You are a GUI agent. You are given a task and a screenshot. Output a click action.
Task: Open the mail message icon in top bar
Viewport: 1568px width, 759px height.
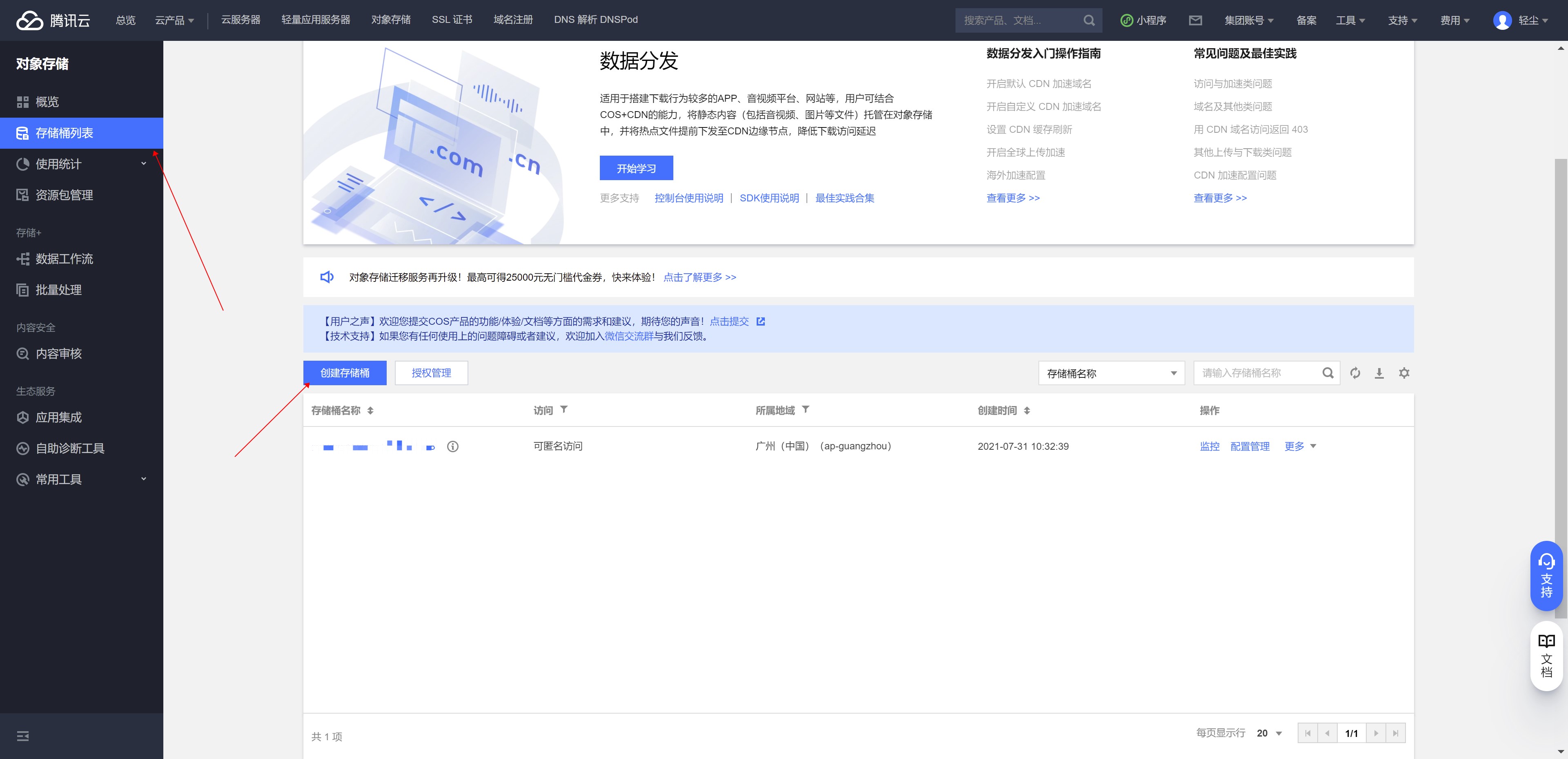[x=1196, y=20]
